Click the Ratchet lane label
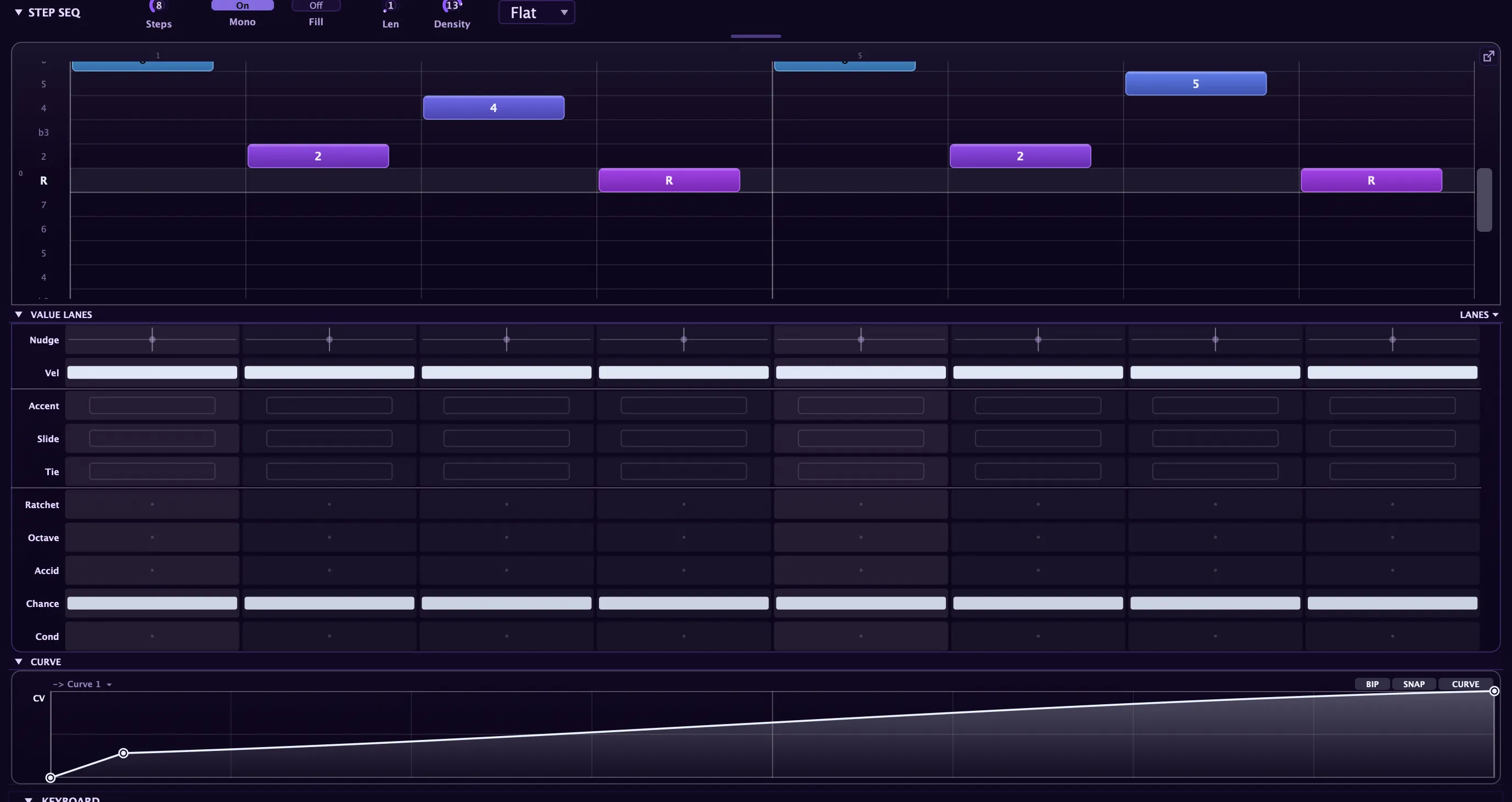 42,505
